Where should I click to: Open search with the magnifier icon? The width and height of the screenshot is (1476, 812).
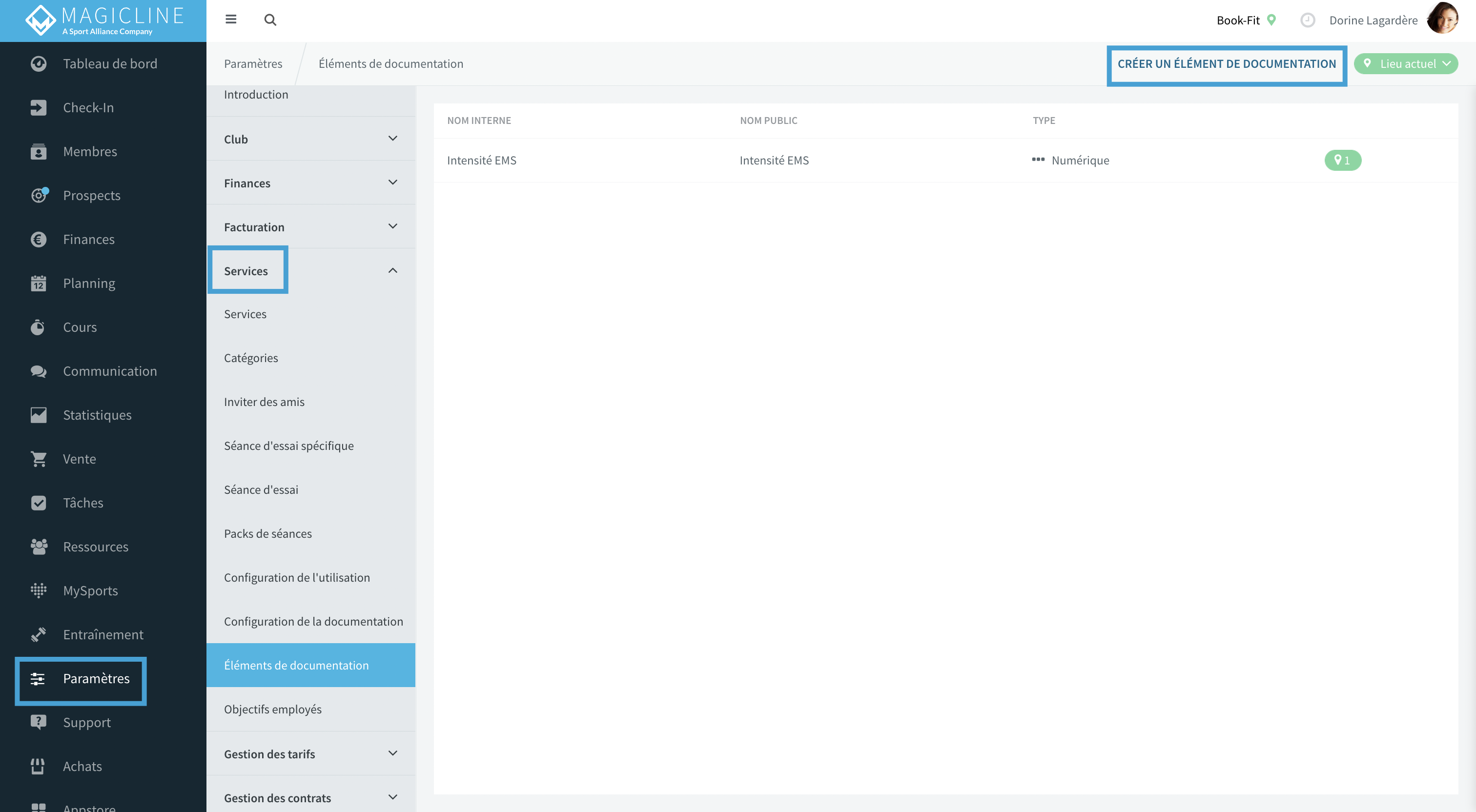coord(270,20)
